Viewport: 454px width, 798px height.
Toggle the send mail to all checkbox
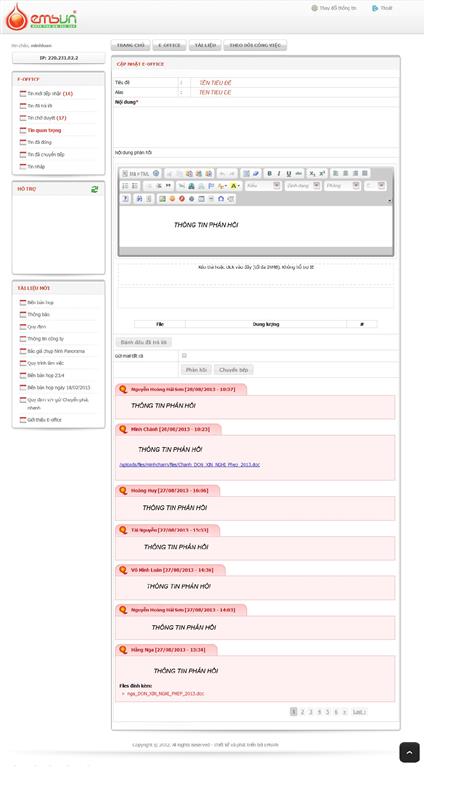point(184,355)
